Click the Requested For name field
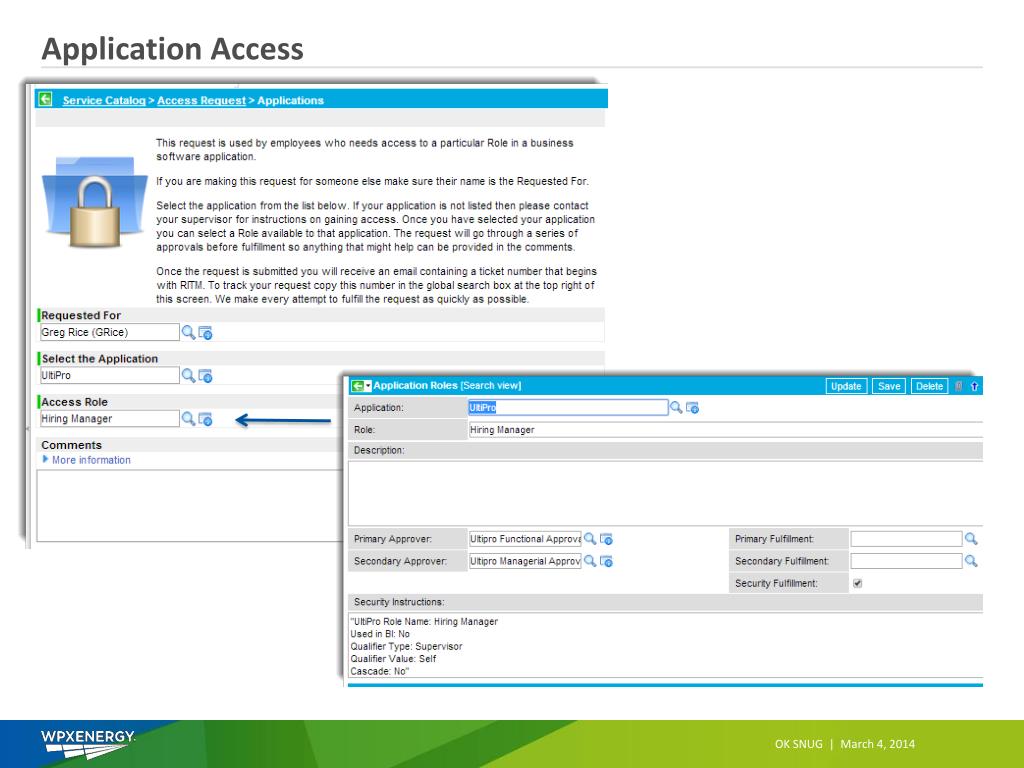The width and height of the screenshot is (1024, 768). click(x=109, y=332)
